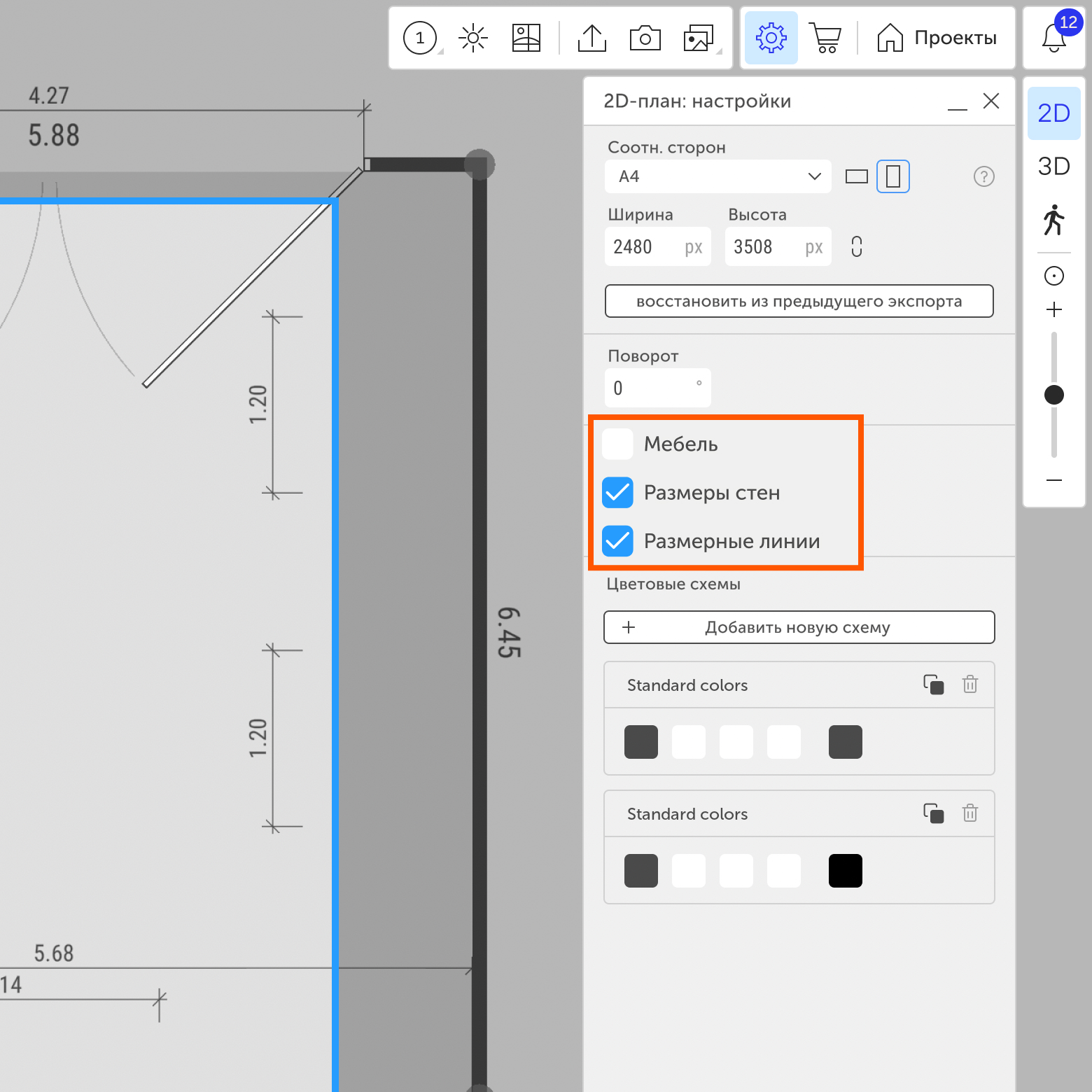Switch to walk mode person icon
Viewport: 1092px width, 1092px height.
(1053, 220)
